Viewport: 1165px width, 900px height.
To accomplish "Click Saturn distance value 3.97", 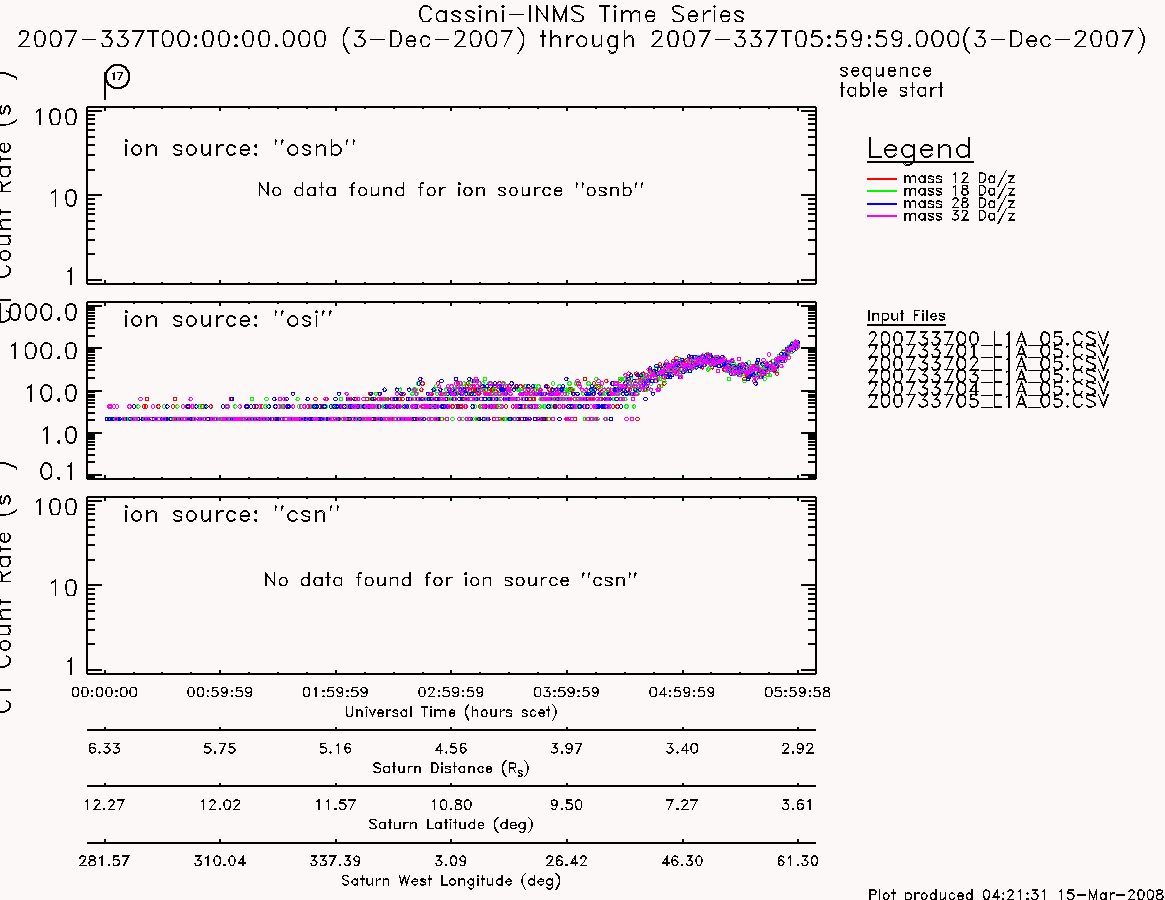I will (x=566, y=748).
